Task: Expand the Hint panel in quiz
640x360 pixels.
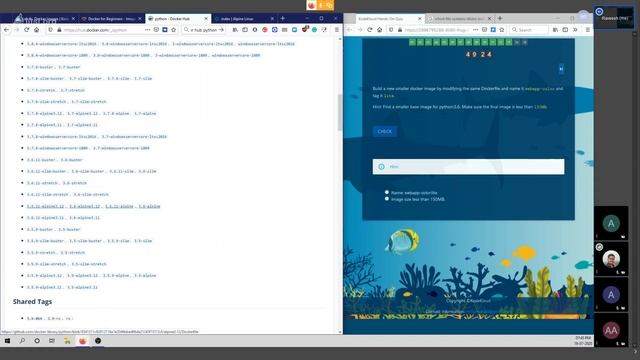Action: [x=468, y=167]
